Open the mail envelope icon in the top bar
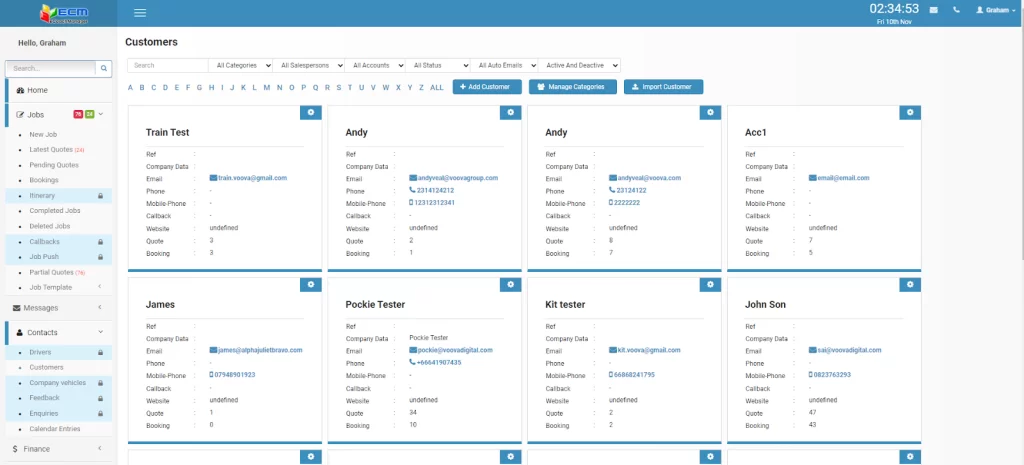 click(933, 10)
